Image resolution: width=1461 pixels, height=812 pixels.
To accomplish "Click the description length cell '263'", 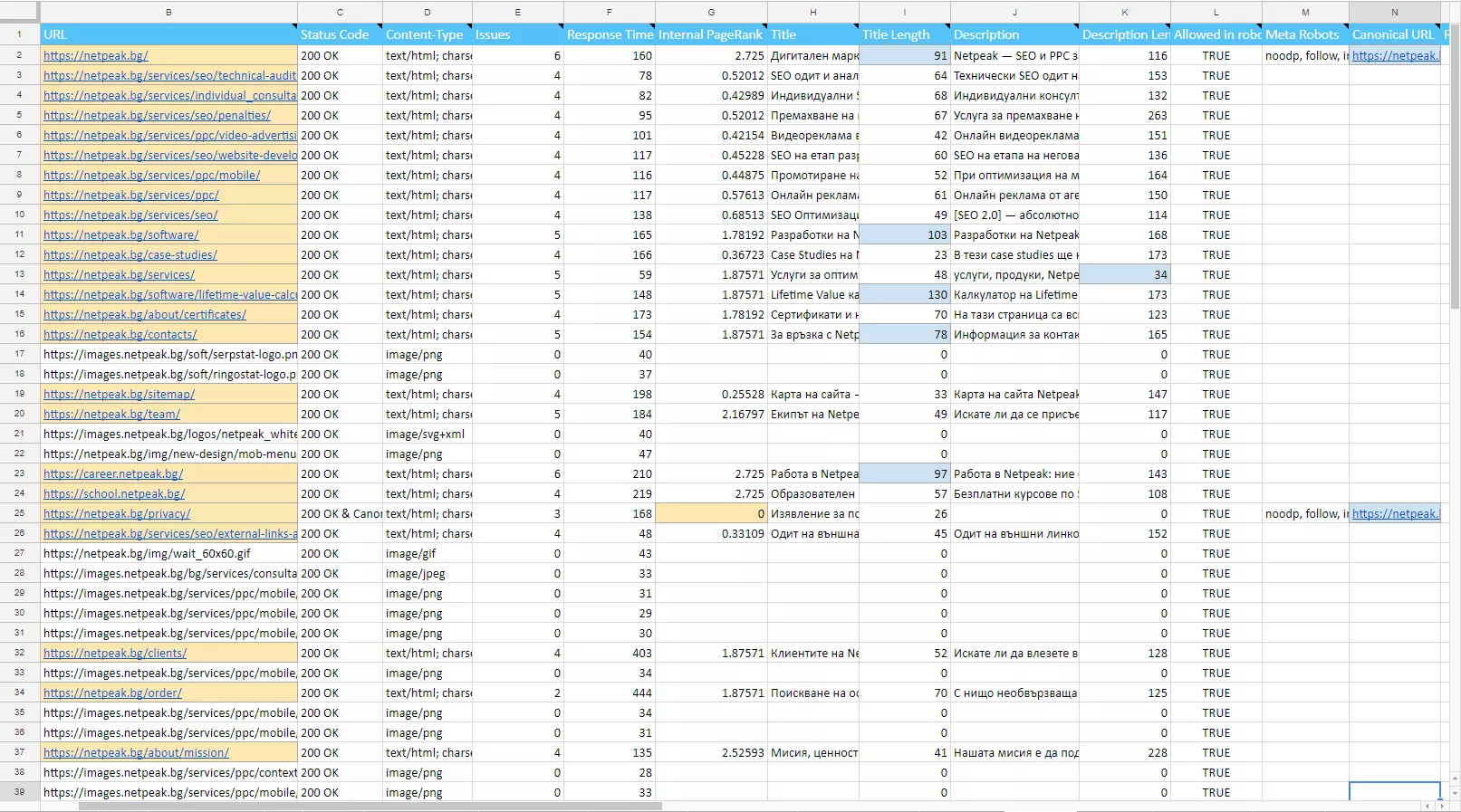I will pos(1125,116).
